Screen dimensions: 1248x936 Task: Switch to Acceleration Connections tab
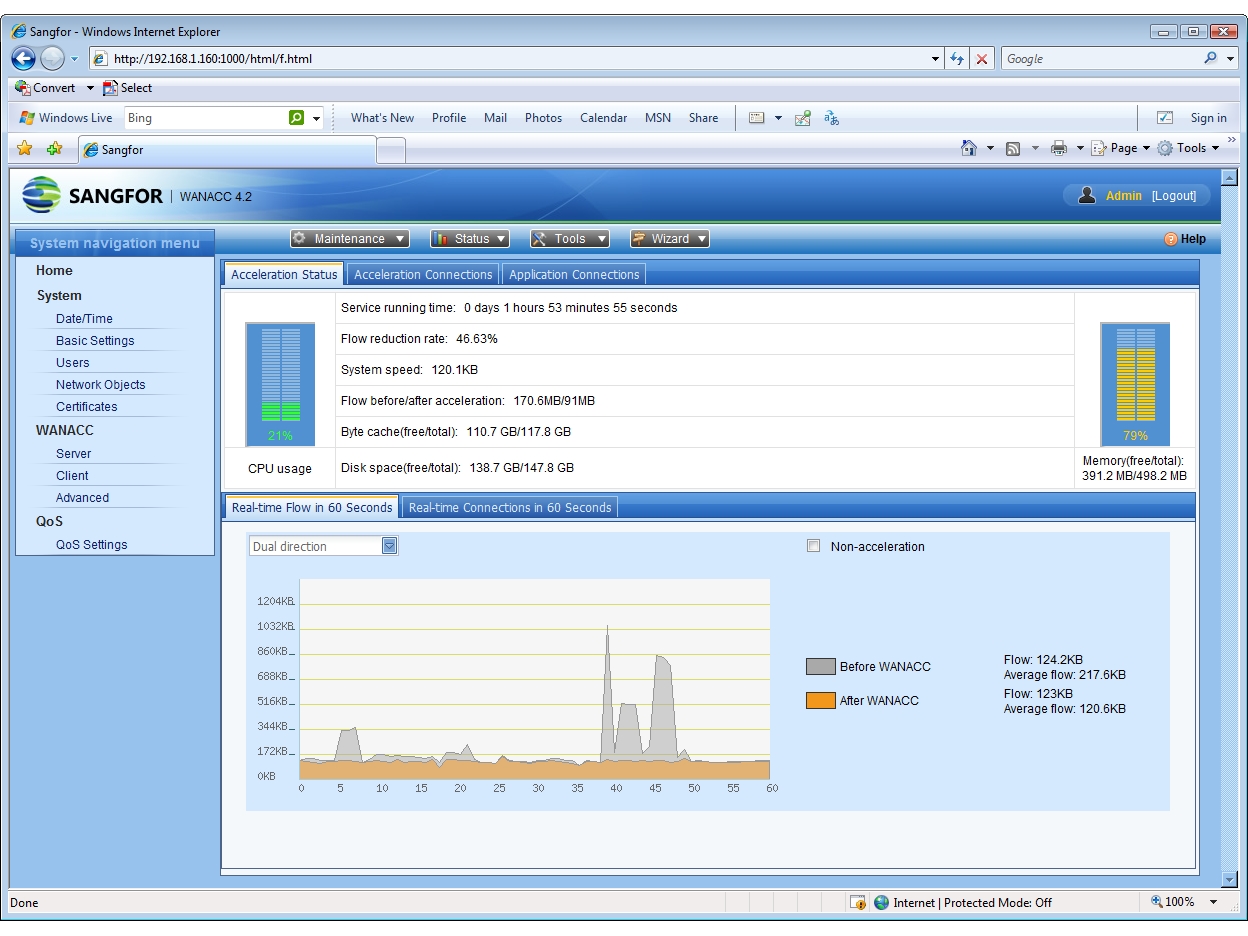(x=423, y=274)
